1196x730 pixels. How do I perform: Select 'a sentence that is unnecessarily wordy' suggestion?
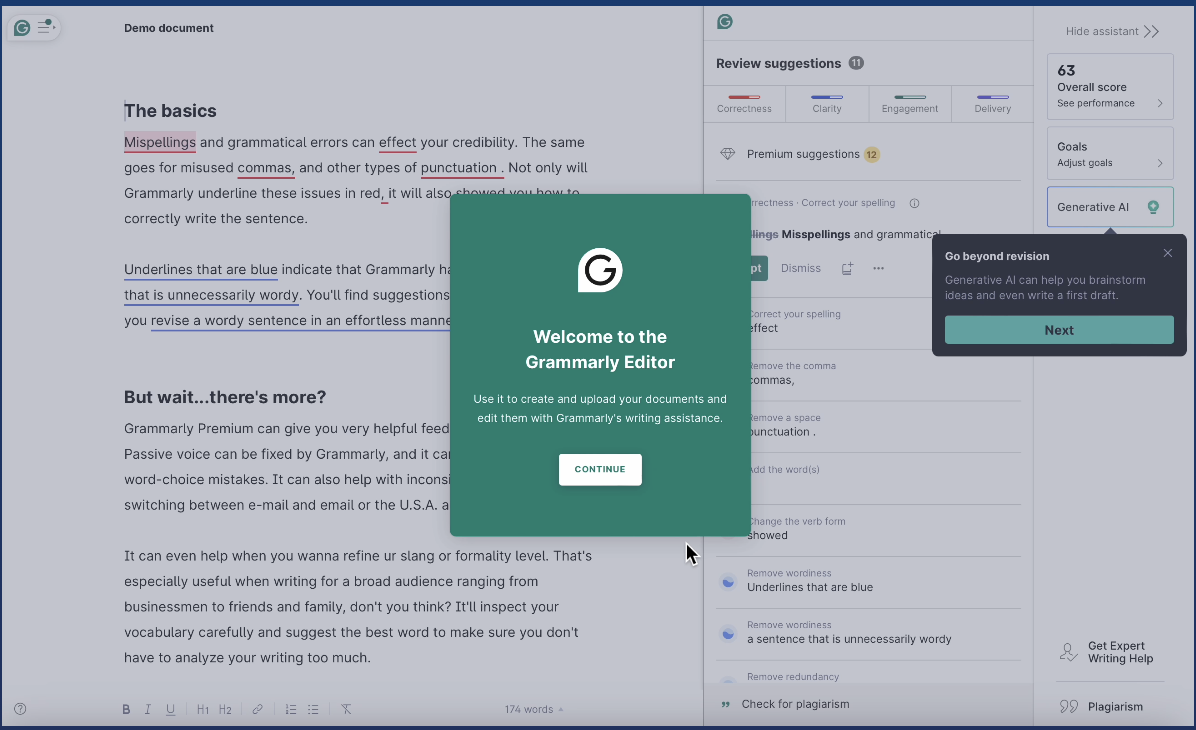coord(868,634)
